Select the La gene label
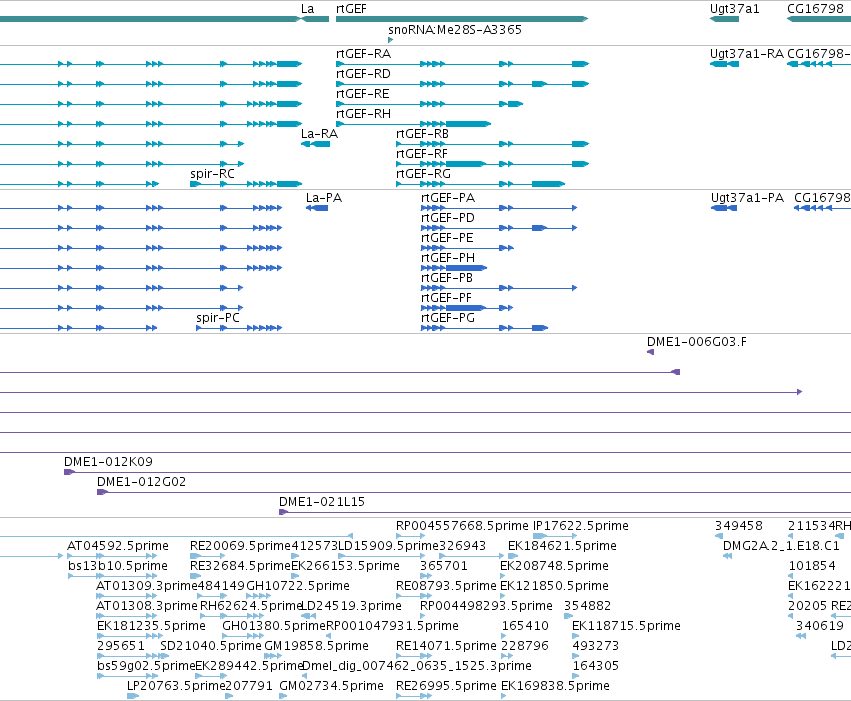 [x=308, y=9]
